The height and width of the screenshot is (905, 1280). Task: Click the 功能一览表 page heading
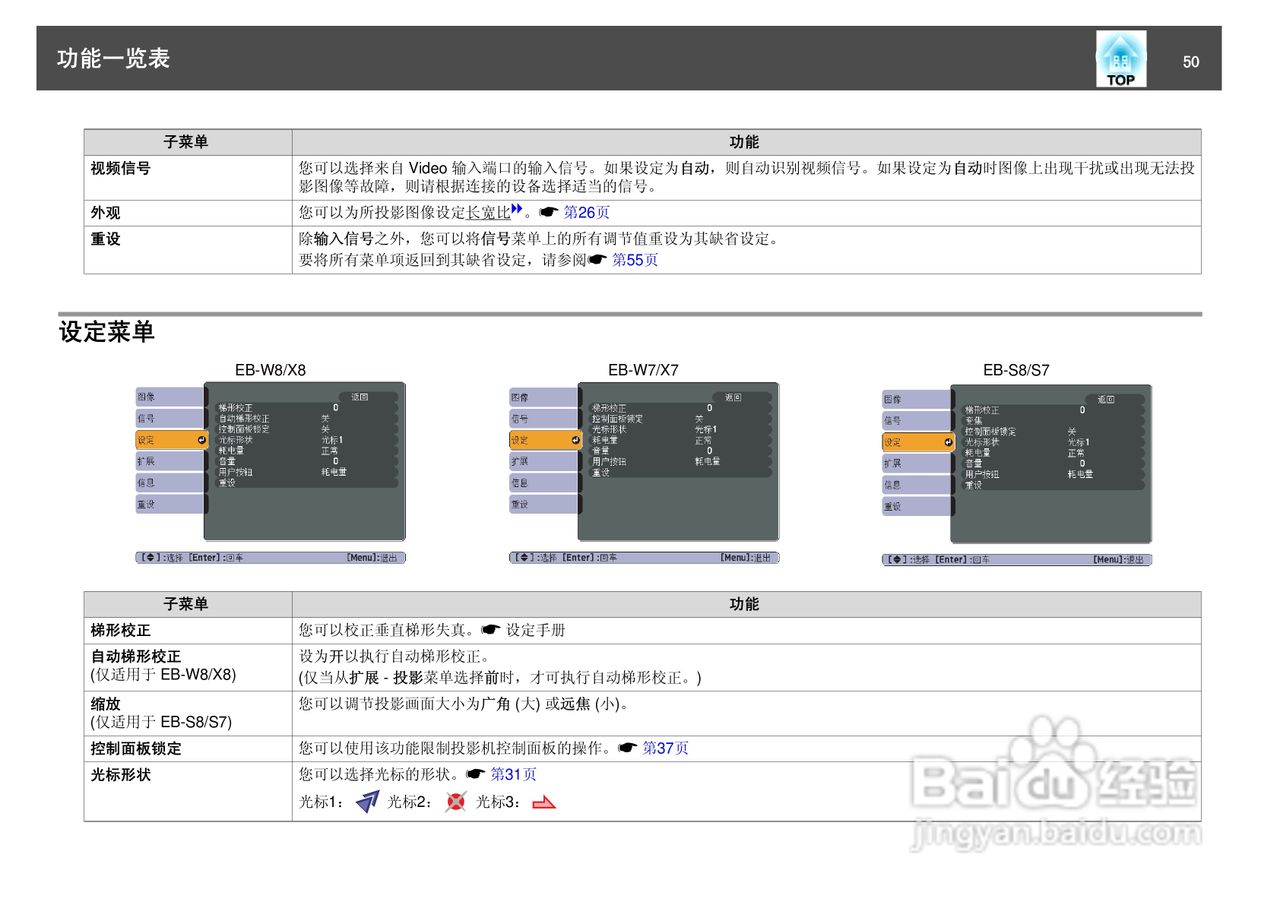tap(114, 58)
